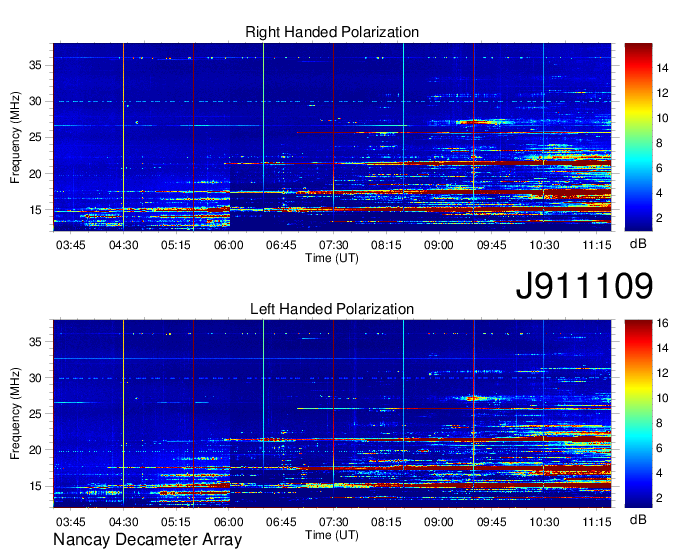Click the 14 dB tick on the top colorbar

(662, 68)
